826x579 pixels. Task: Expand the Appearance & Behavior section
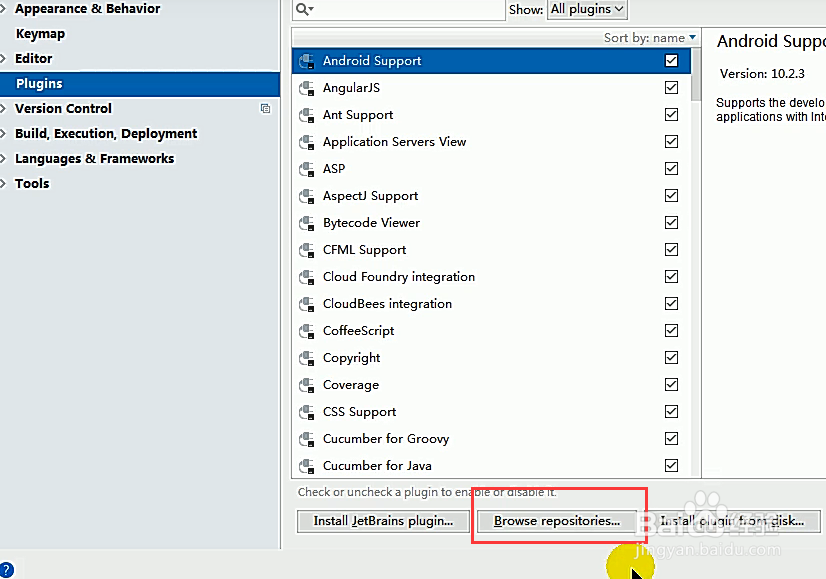click(x=3, y=8)
